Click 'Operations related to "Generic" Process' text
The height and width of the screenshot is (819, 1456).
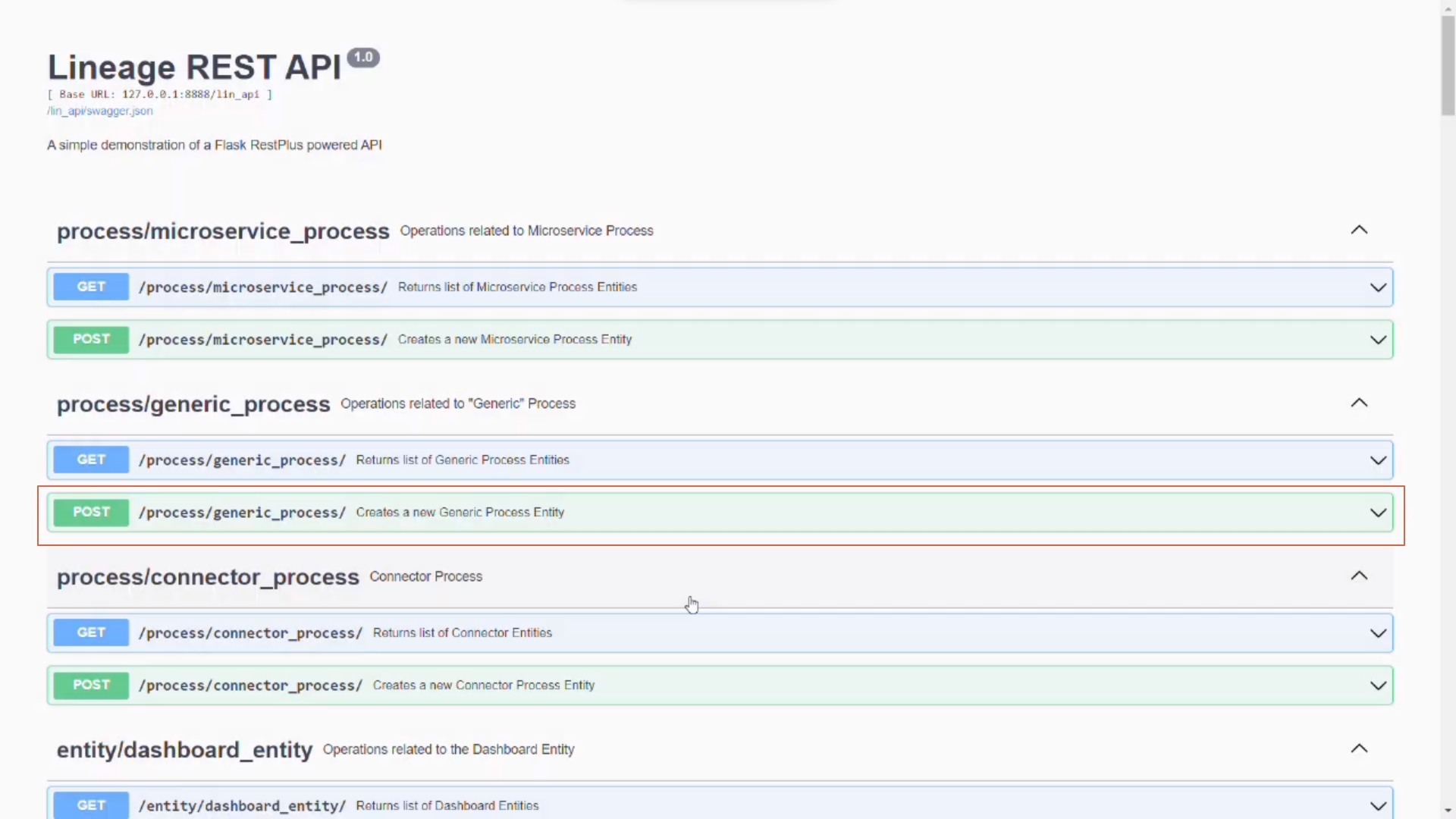click(x=458, y=403)
